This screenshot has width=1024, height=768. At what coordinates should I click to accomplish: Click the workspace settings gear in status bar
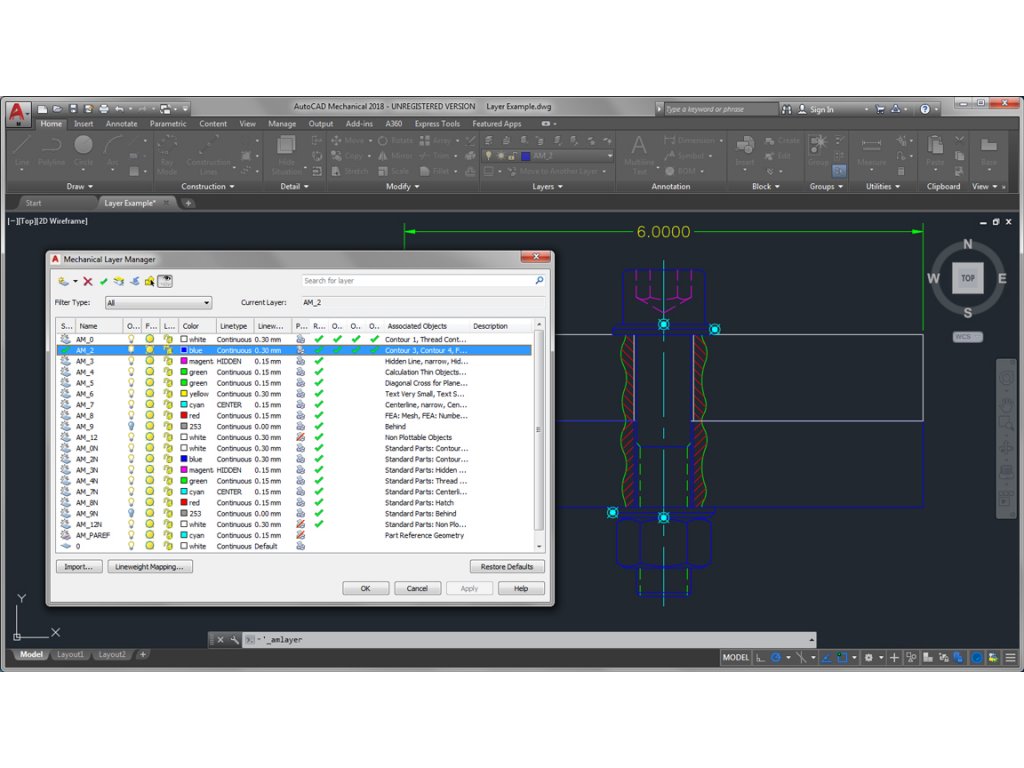[869, 658]
